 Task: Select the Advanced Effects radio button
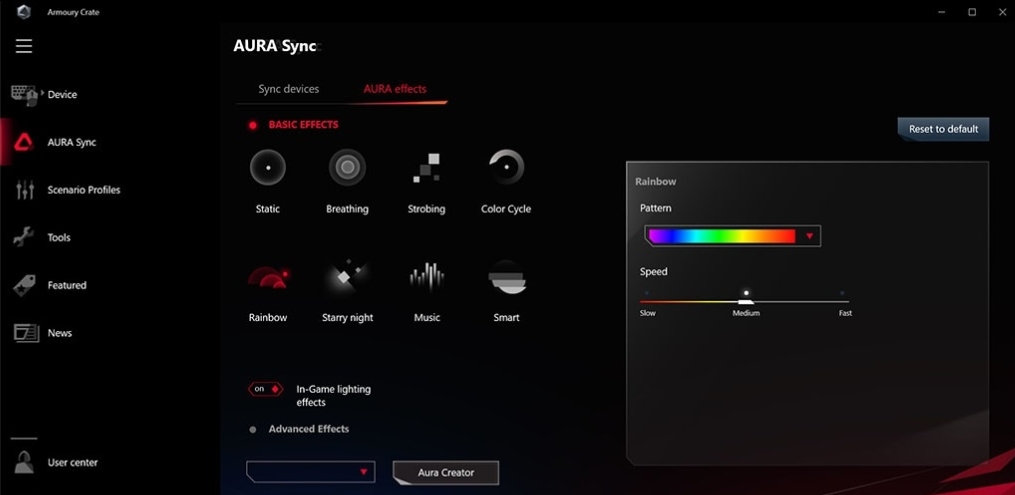(x=253, y=430)
